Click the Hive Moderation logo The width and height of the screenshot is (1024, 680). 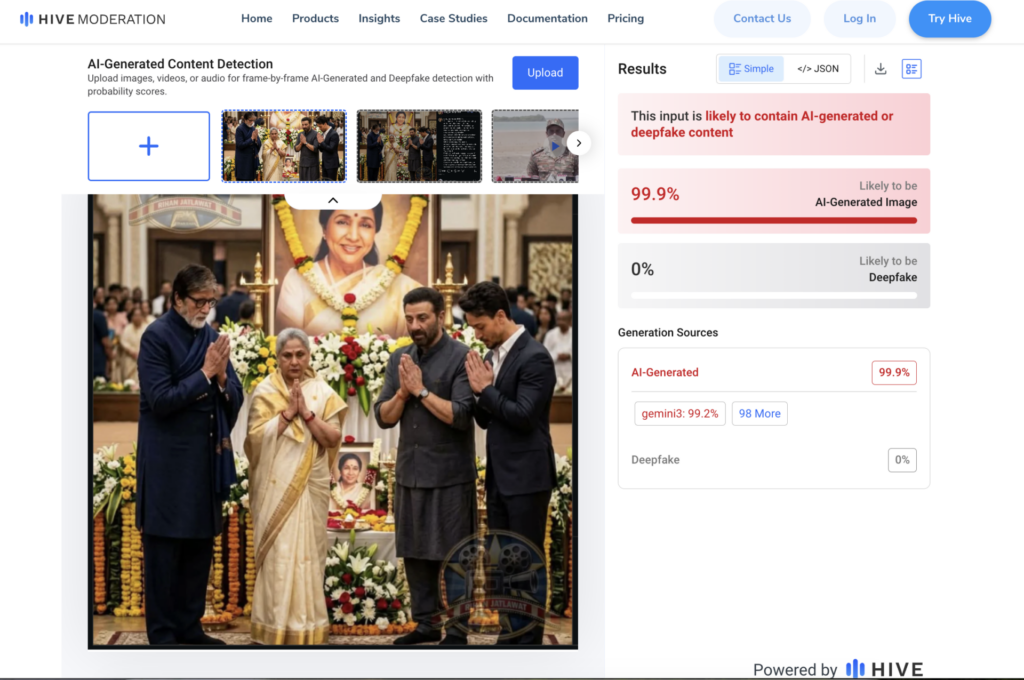point(93,19)
